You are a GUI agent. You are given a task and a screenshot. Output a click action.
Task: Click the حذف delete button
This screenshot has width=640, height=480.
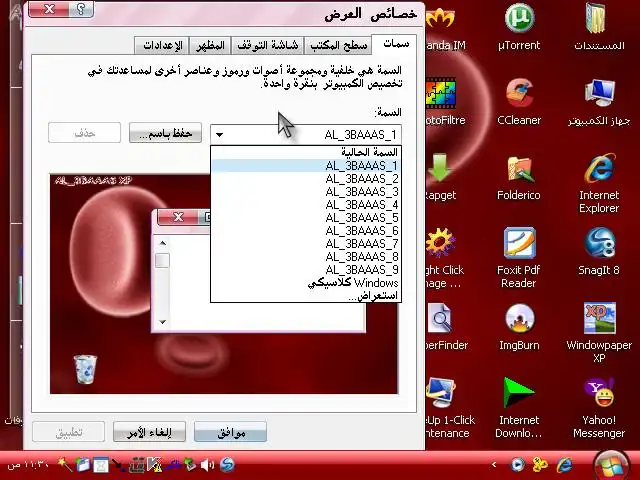(84, 133)
